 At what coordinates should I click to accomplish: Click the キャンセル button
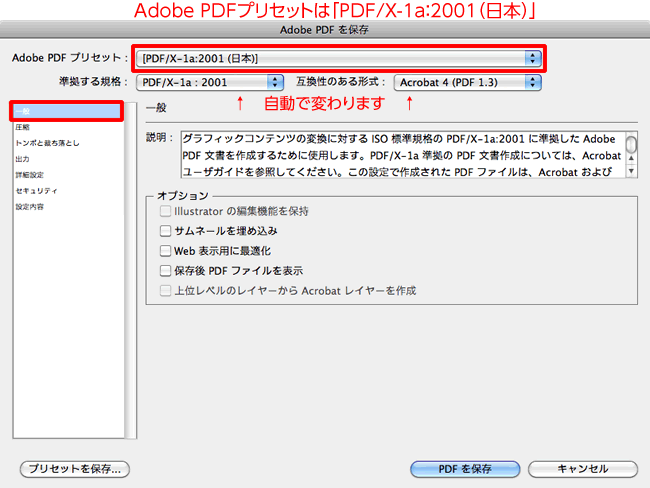click(x=583, y=469)
